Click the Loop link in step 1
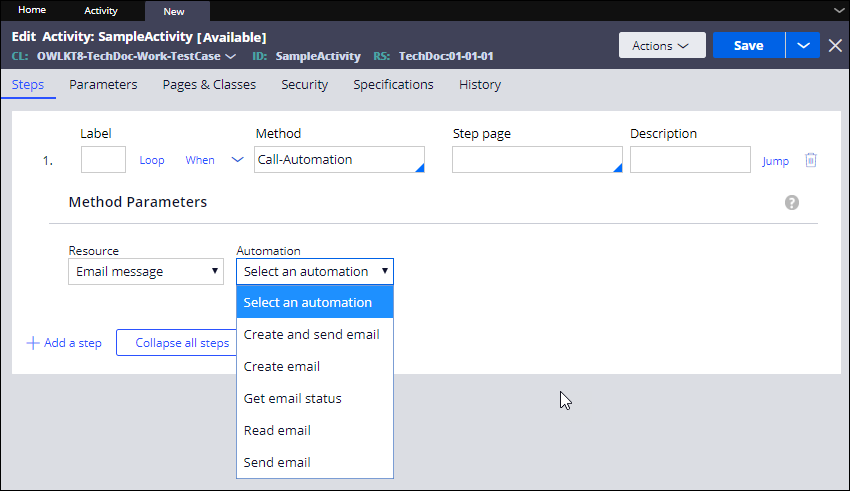The width and height of the screenshot is (850, 491). click(152, 160)
